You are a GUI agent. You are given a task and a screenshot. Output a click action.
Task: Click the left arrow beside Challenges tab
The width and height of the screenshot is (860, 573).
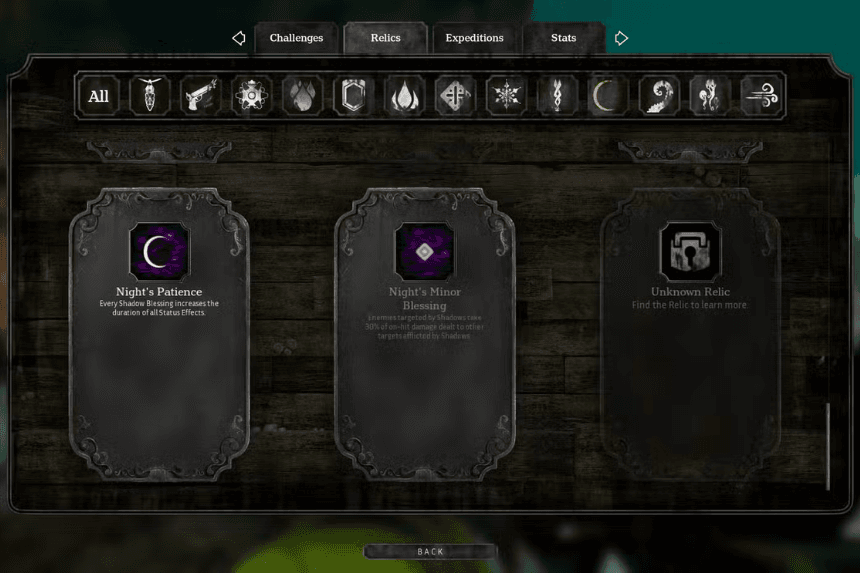click(238, 38)
